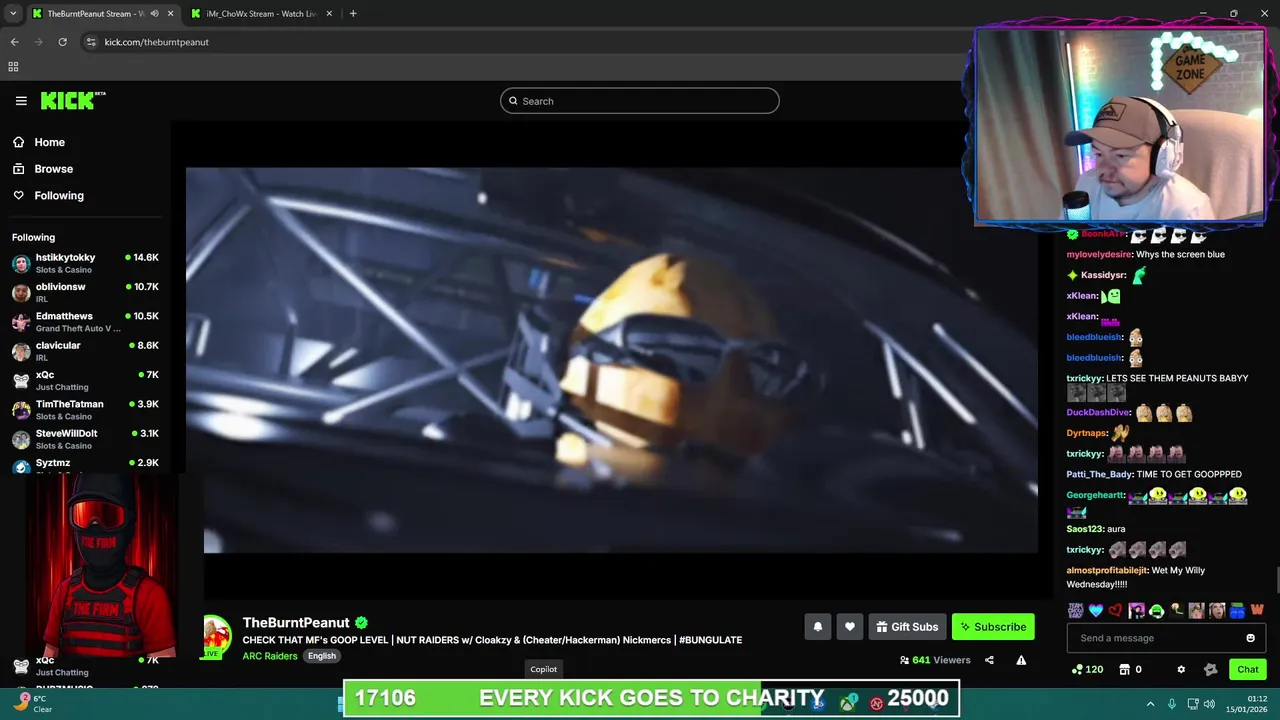Click the green channel points icon
This screenshot has height=720, width=1280.
[1077, 669]
